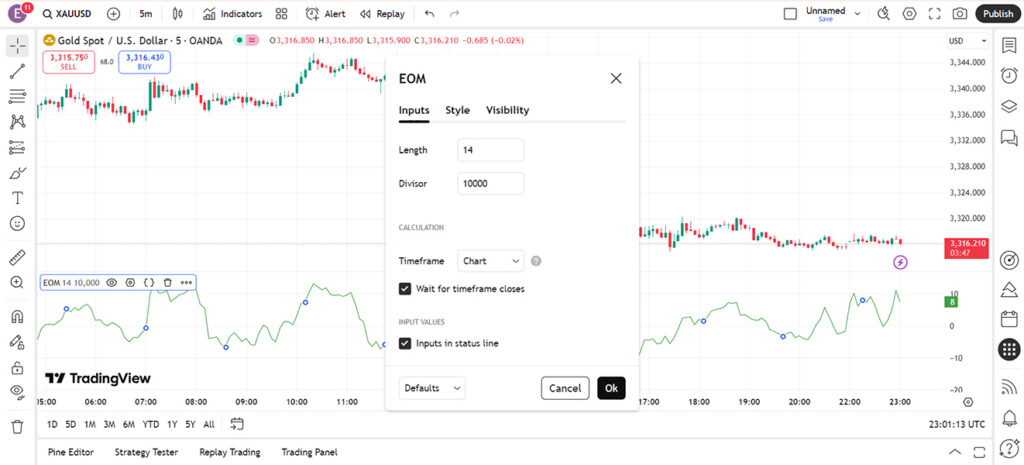This screenshot has height=465, width=1024.
Task: Uncheck Wait for timeframe closes
Action: click(x=405, y=289)
